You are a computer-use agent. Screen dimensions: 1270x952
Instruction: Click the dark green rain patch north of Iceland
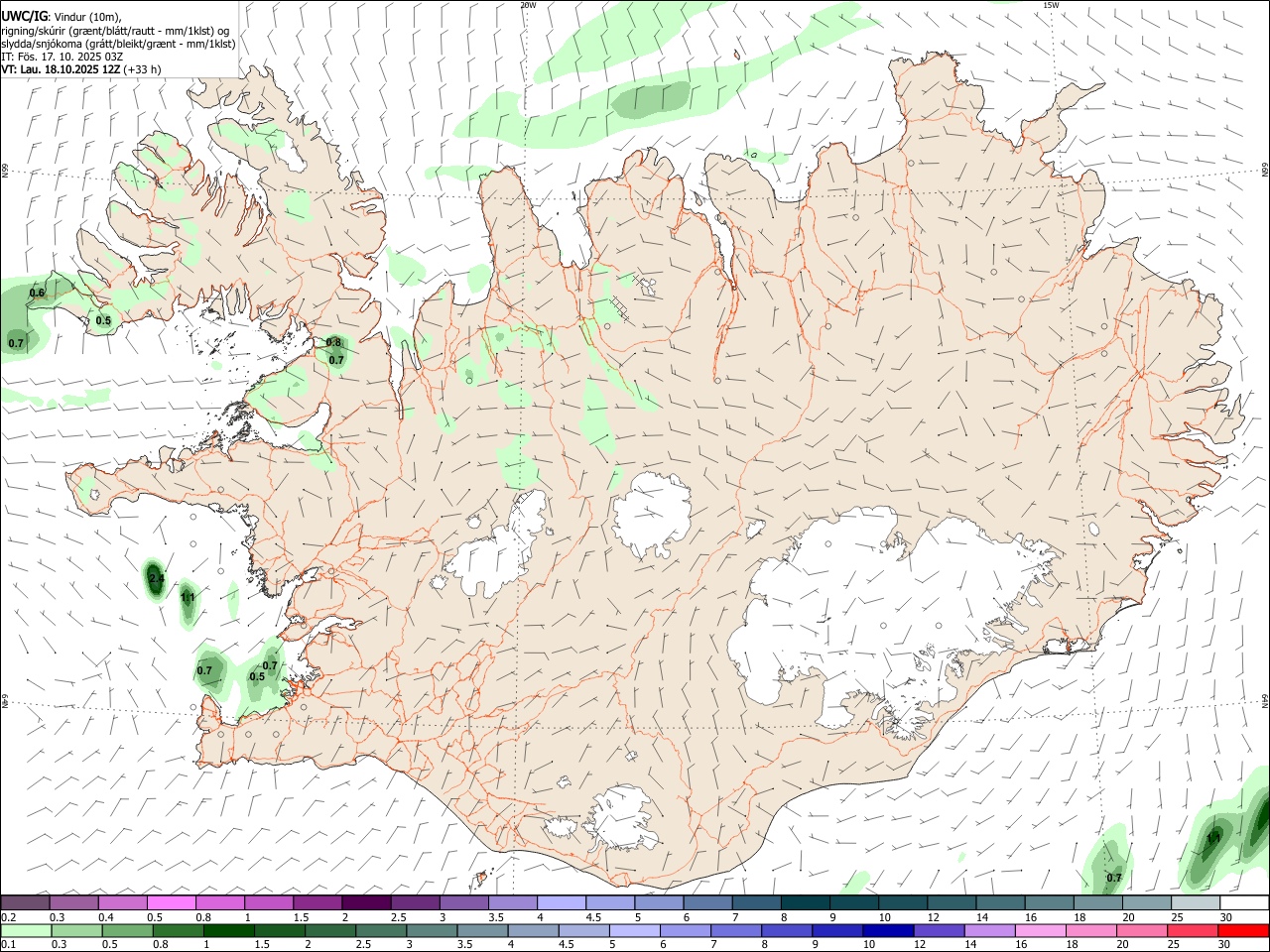(x=650, y=99)
